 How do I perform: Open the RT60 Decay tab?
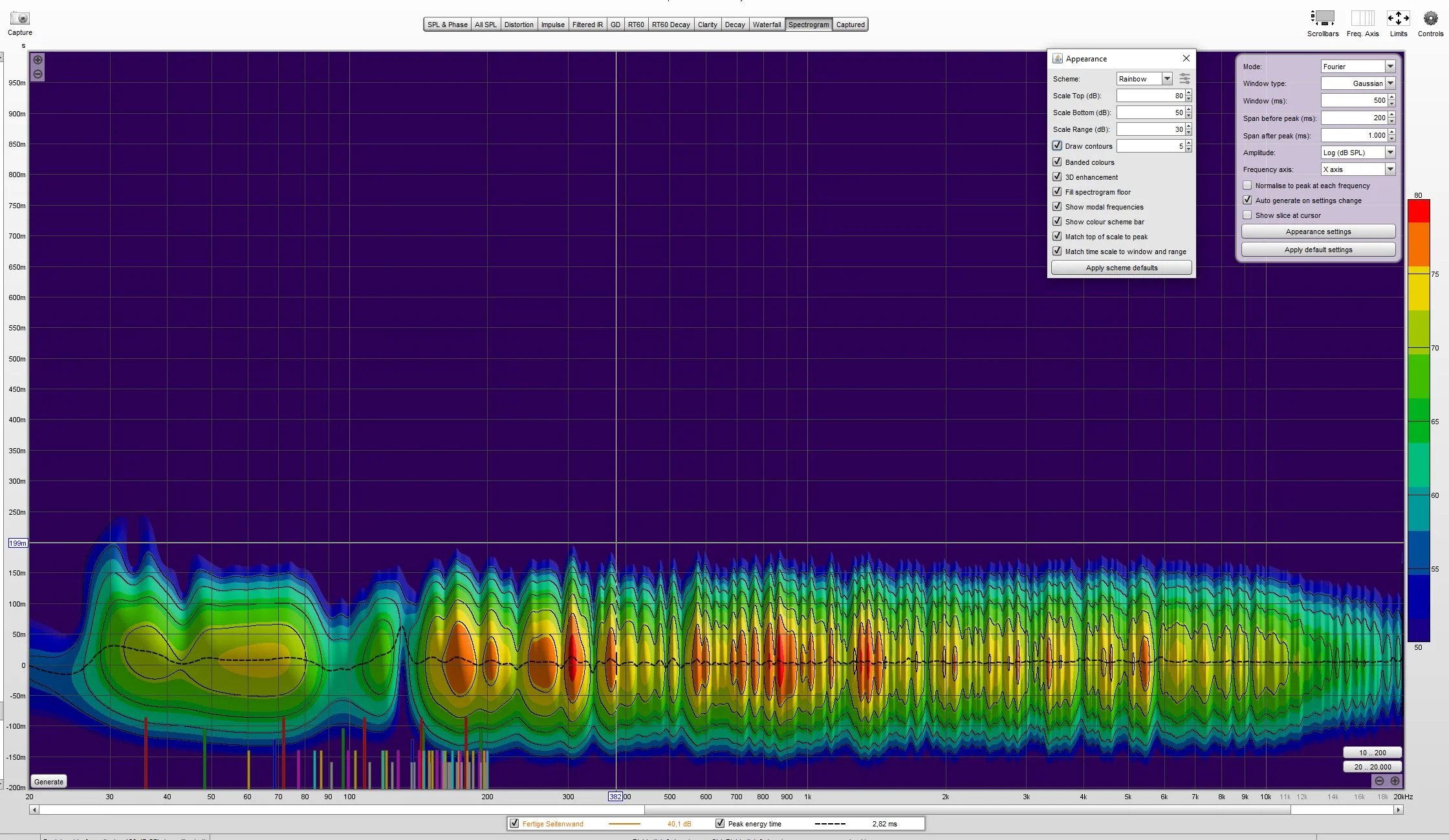[671, 25]
